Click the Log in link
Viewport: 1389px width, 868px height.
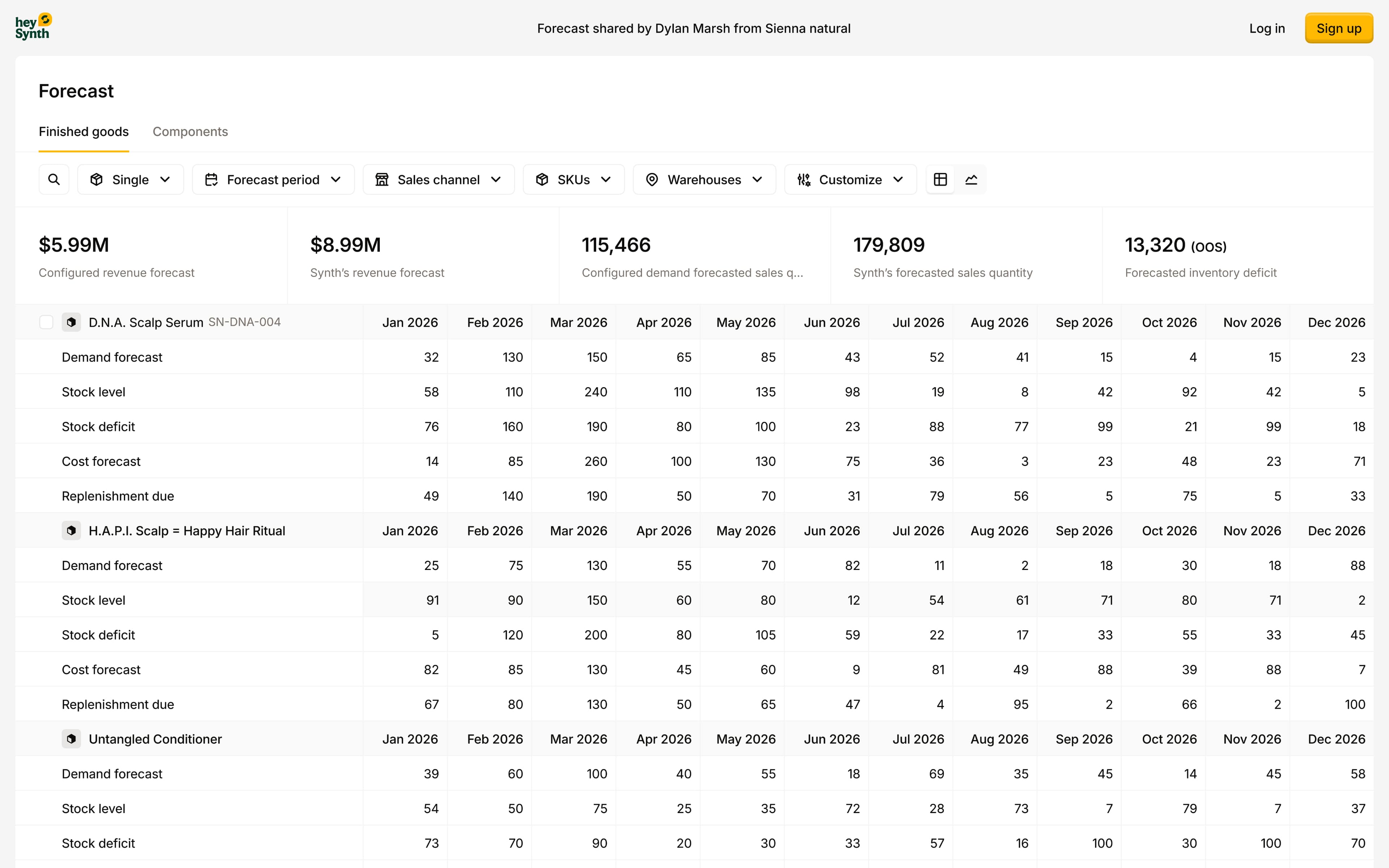point(1267,28)
